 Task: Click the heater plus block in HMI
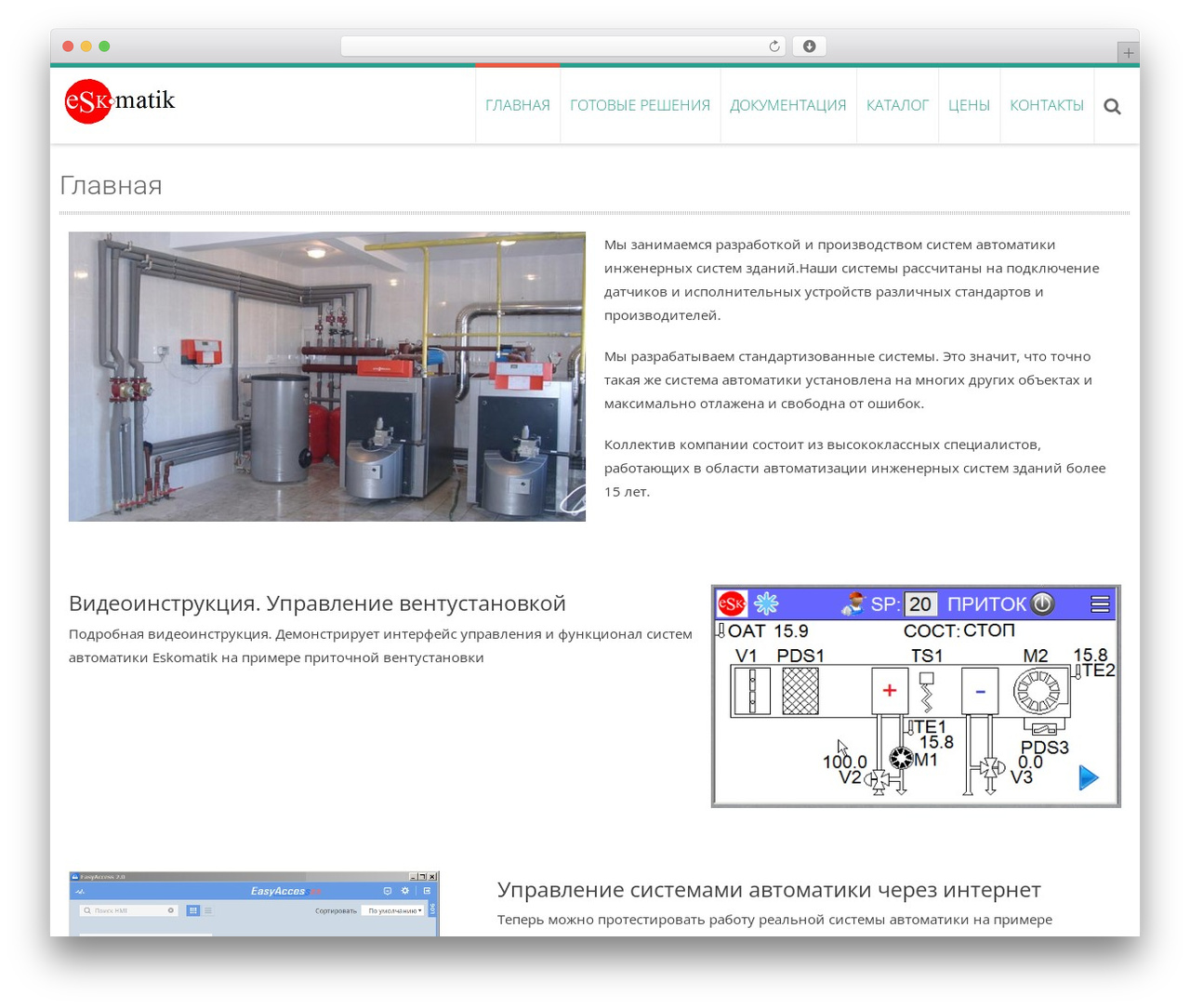click(890, 691)
